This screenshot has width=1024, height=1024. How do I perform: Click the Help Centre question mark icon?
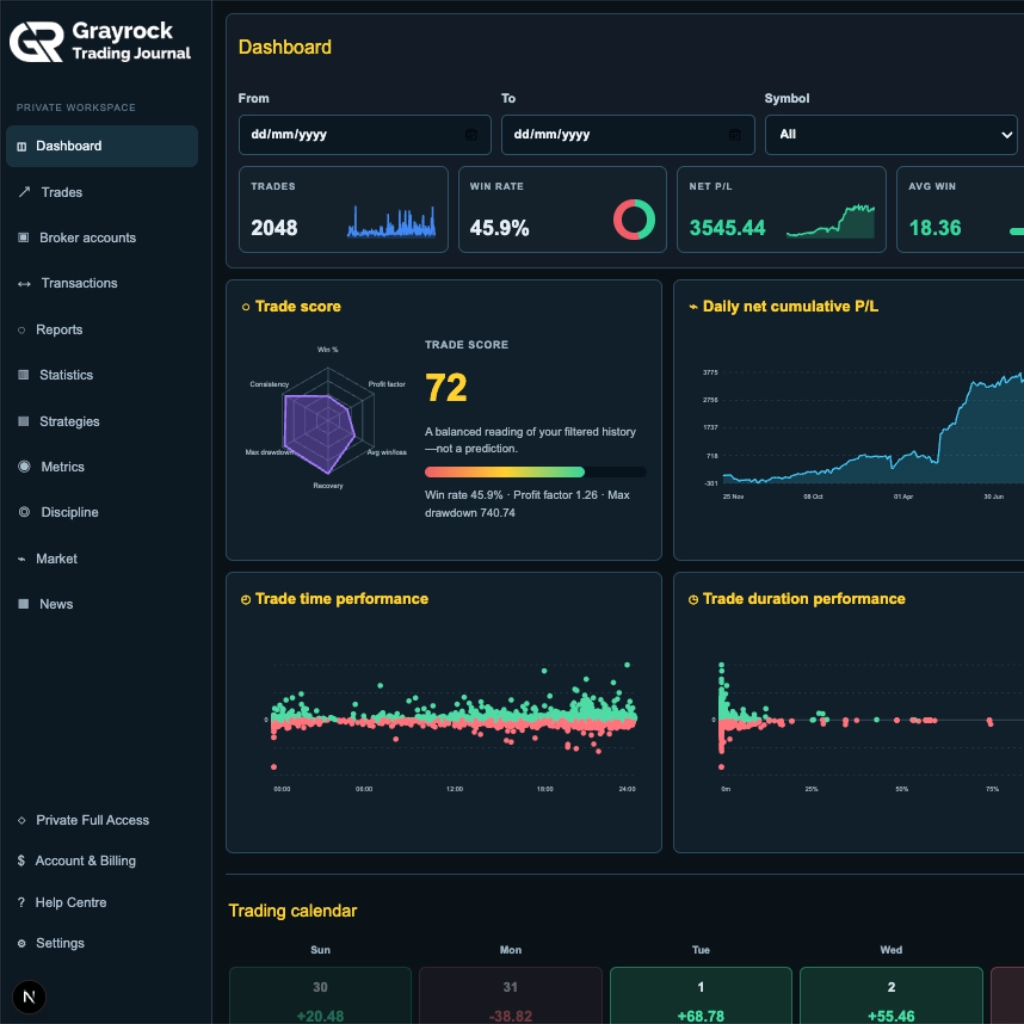click(x=21, y=903)
